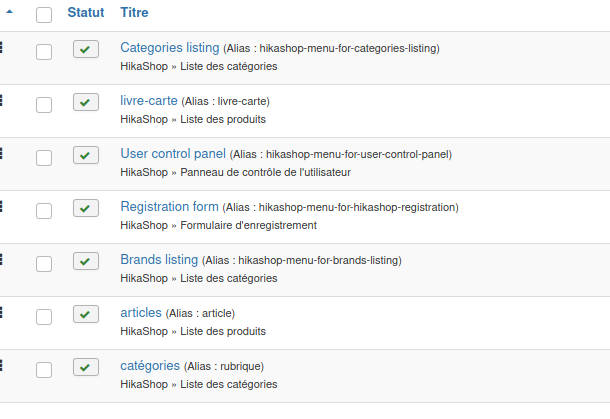Check the box beside articles item

[x=44, y=317]
